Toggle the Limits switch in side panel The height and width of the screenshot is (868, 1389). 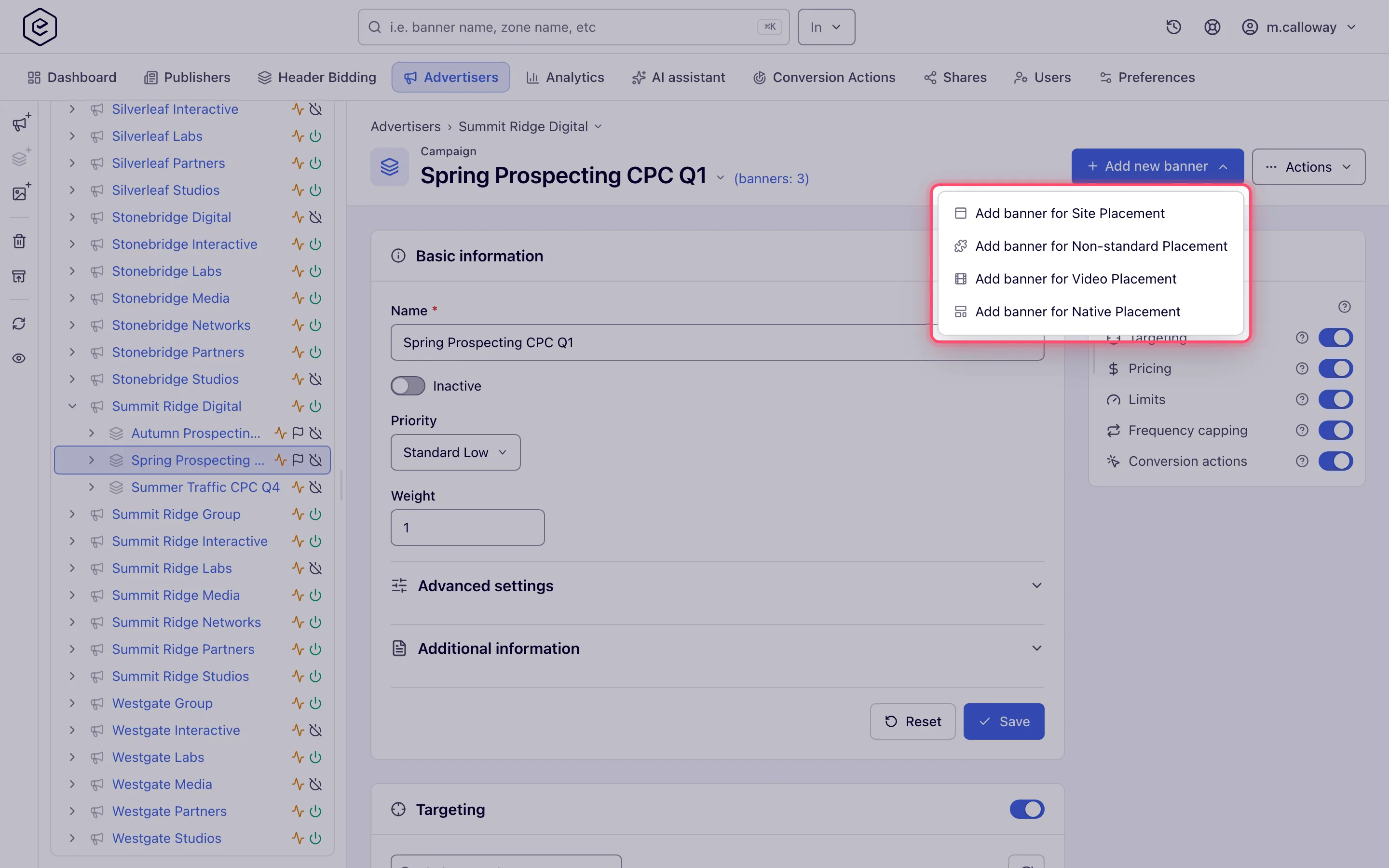pyautogui.click(x=1335, y=400)
